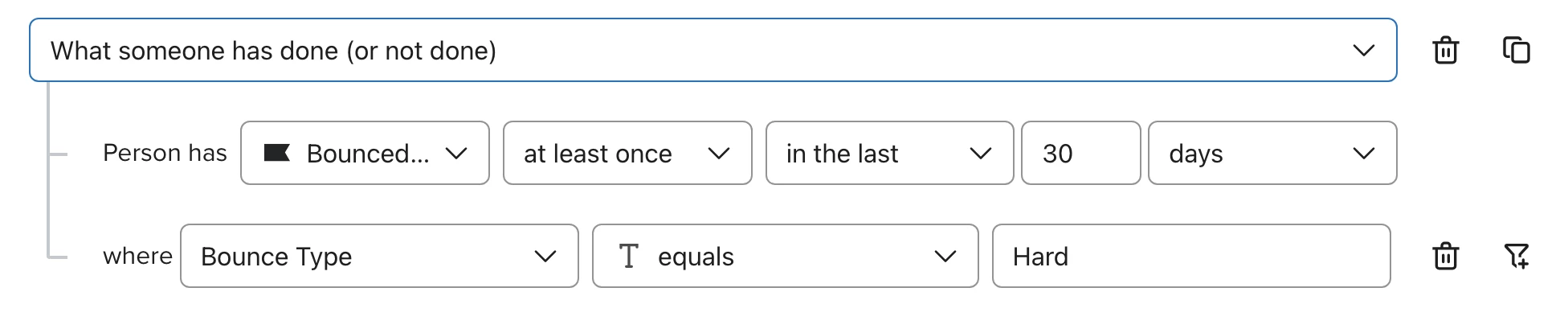
Task: Click the flag icon in the Bounced metric
Action: click(x=277, y=153)
